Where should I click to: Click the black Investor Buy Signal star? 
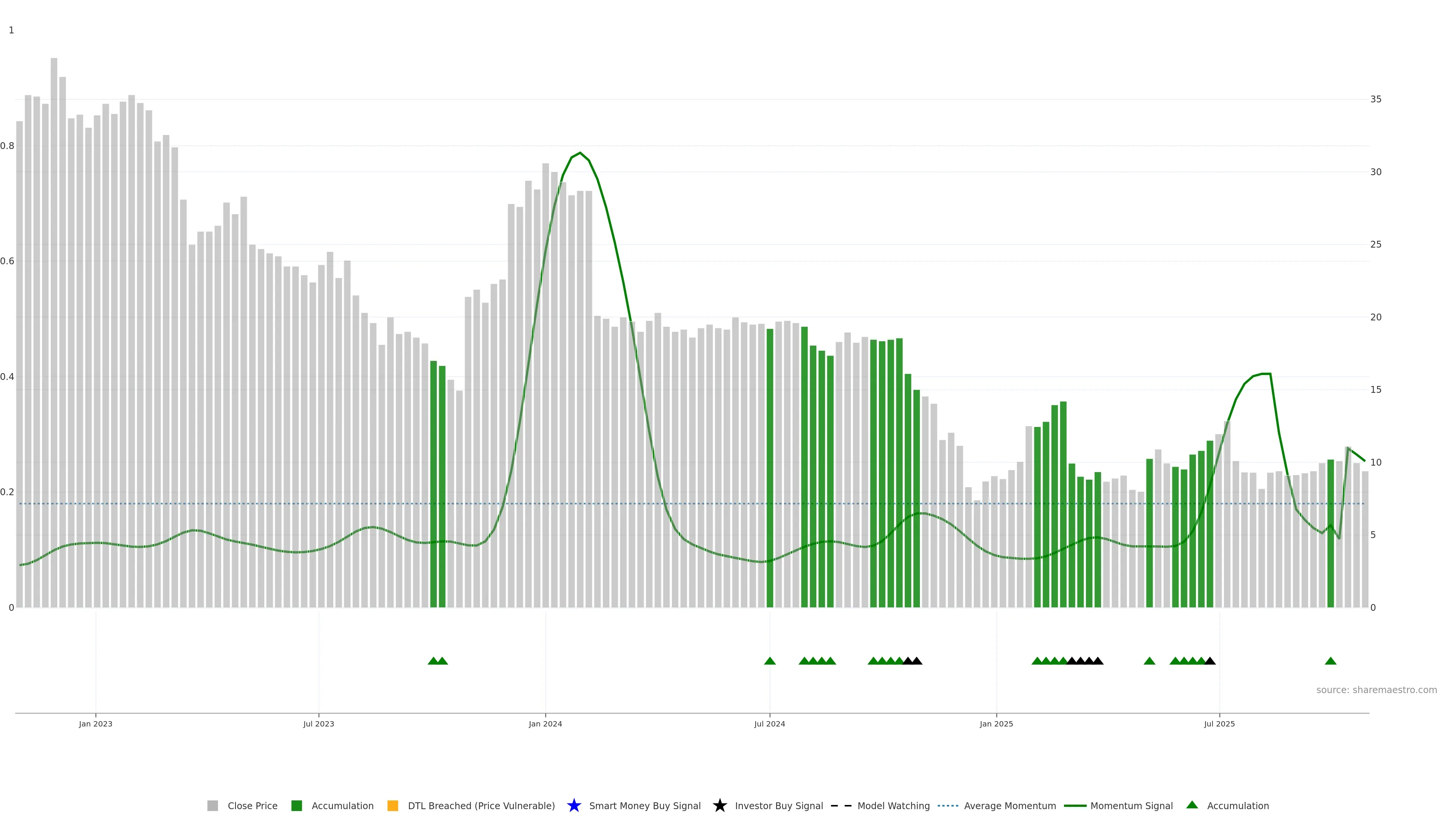[720, 805]
